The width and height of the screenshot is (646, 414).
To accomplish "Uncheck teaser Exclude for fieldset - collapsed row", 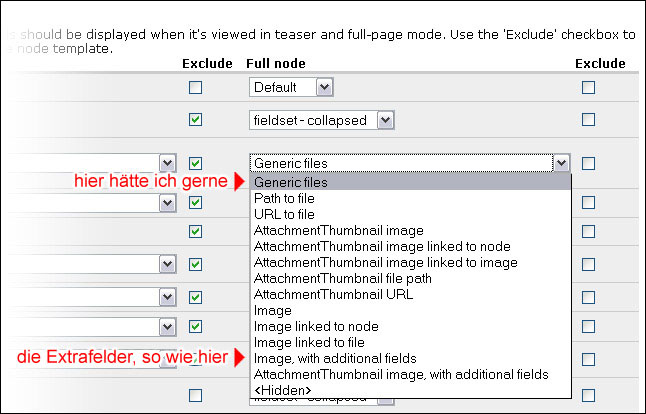I will coord(195,120).
